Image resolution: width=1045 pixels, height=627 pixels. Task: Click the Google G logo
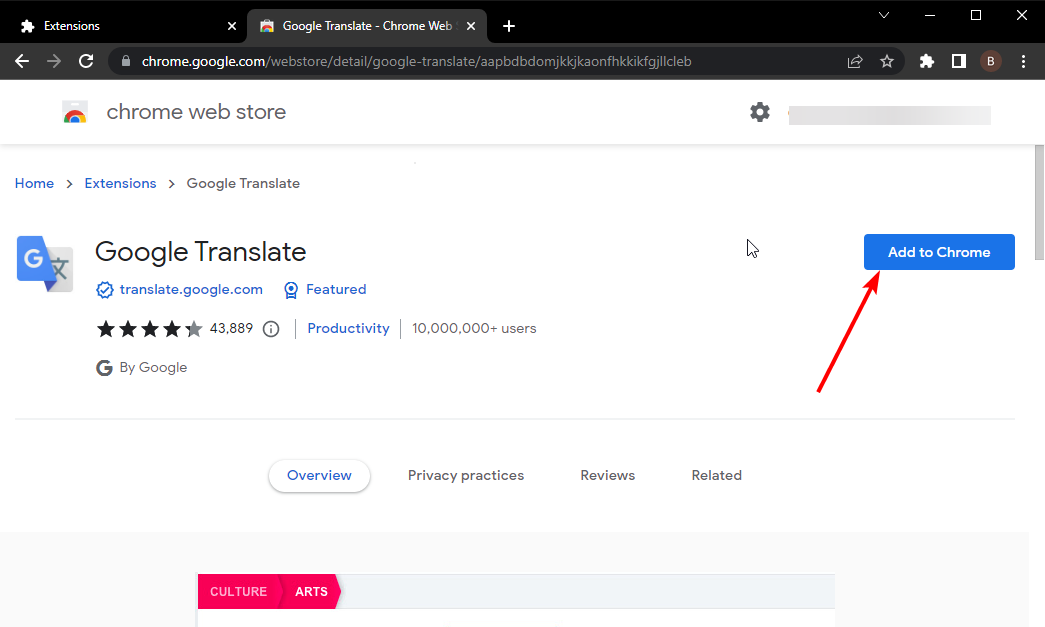104,368
